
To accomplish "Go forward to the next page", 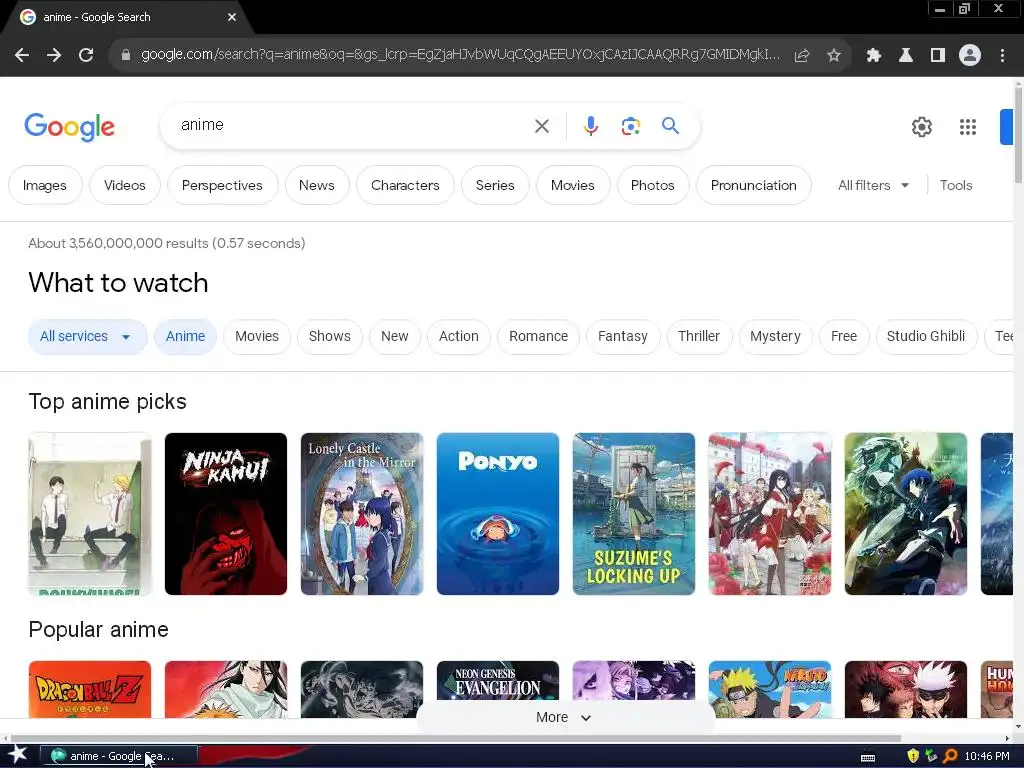I will pos(54,56).
